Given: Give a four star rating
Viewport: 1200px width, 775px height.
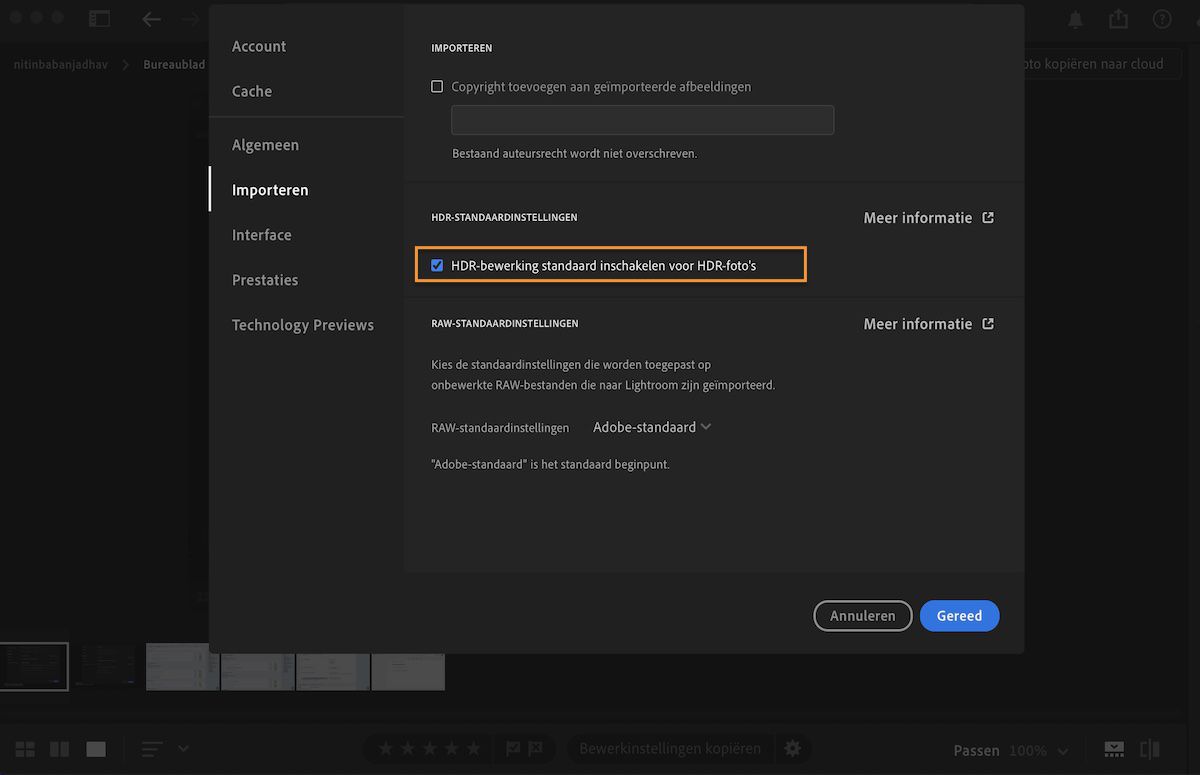Looking at the screenshot, I should tap(450, 748).
